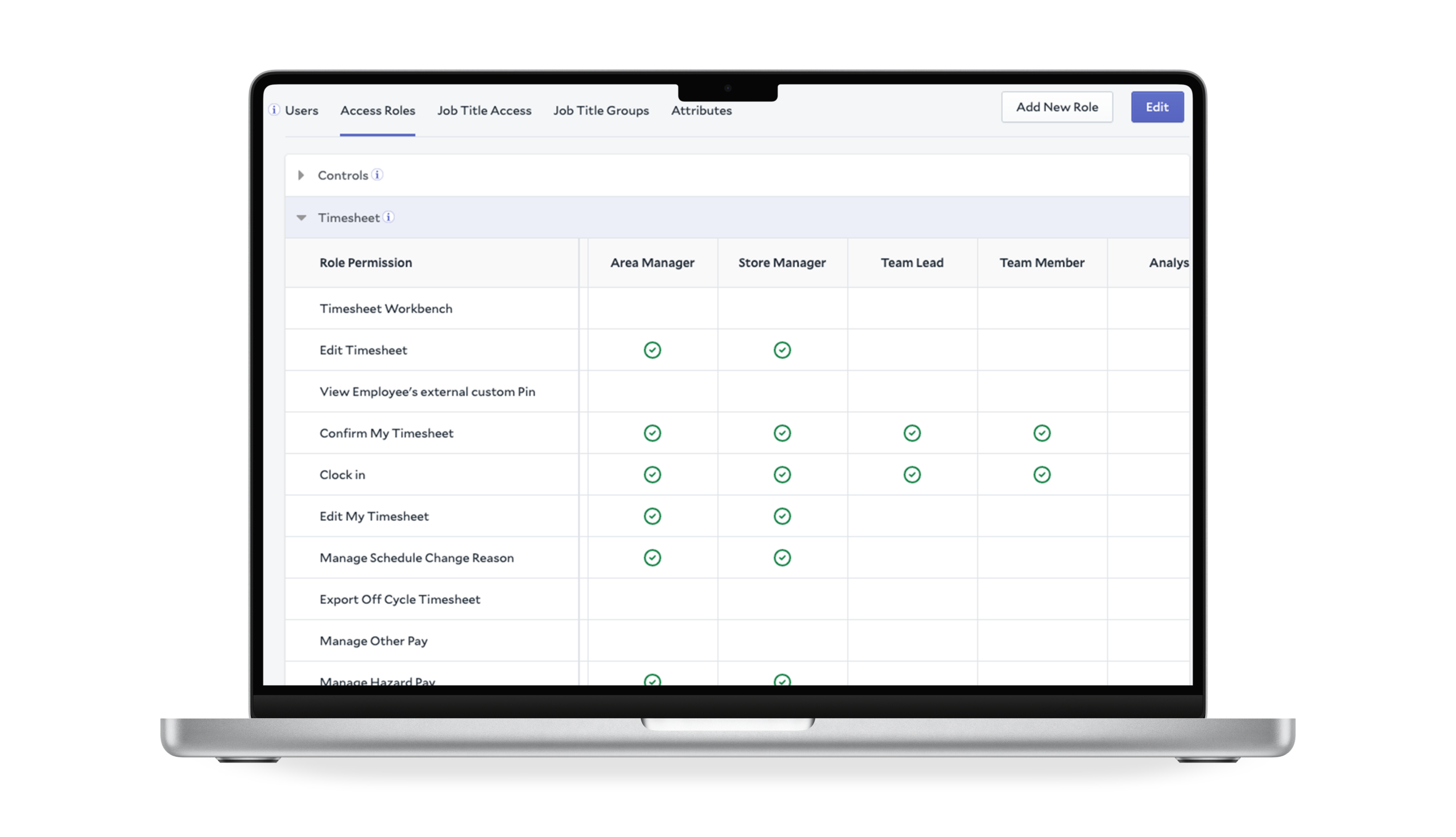This screenshot has width=1456, height=837.
Task: Toggle Confirm My Timesheet for Team Member
Action: pos(1042,433)
